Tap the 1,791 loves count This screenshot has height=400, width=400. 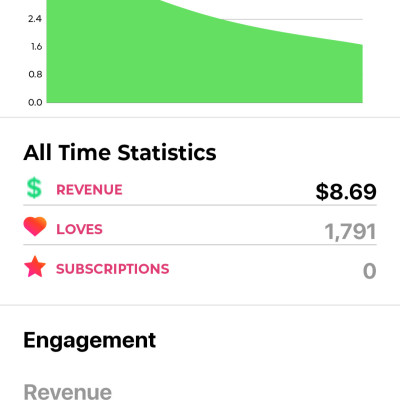pos(350,232)
